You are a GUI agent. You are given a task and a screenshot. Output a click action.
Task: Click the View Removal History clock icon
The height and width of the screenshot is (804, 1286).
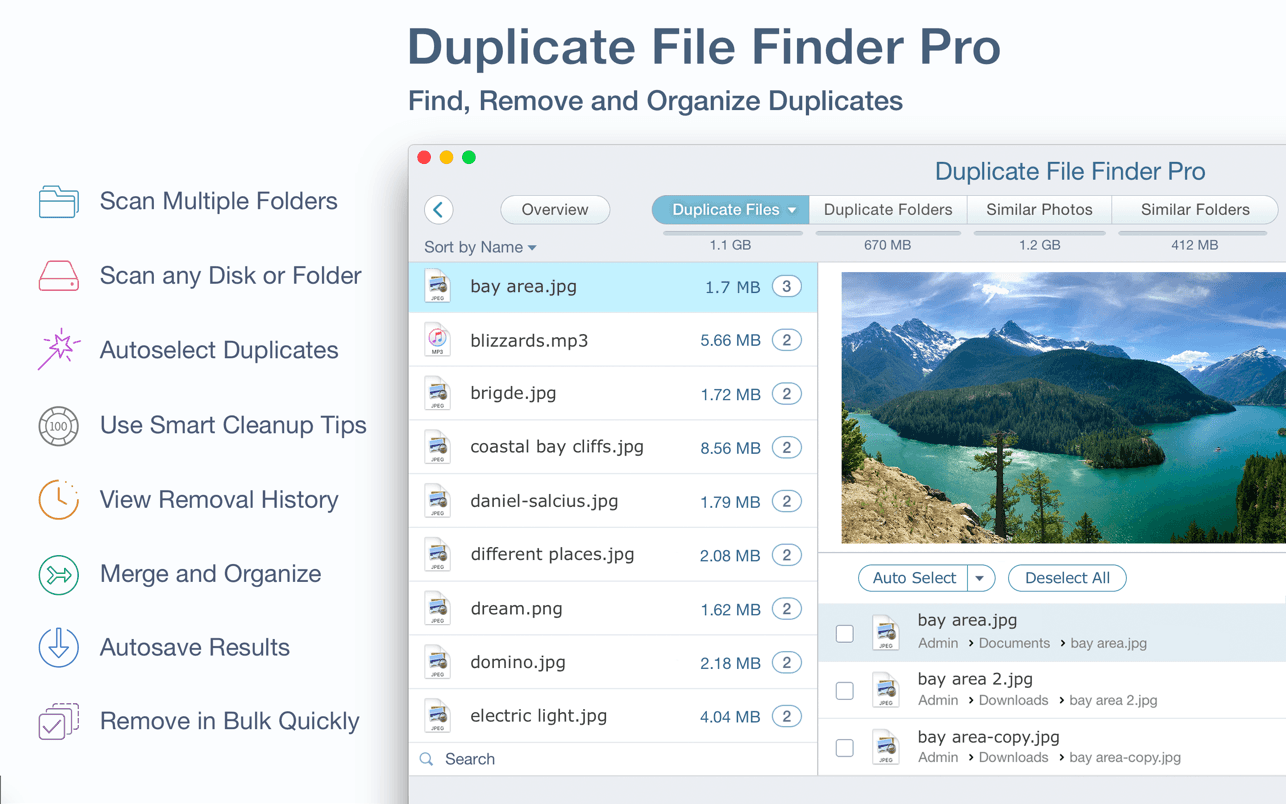click(x=58, y=498)
